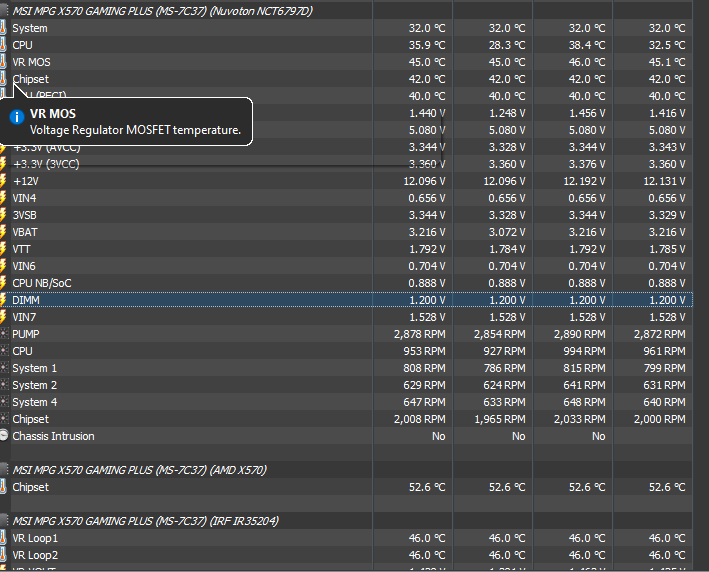Select the AMD X570 sensor group header
709x572 pixels.
coord(139,470)
